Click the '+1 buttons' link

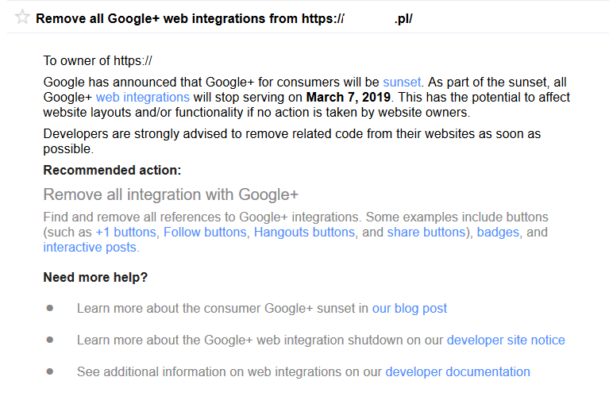[x=126, y=232]
